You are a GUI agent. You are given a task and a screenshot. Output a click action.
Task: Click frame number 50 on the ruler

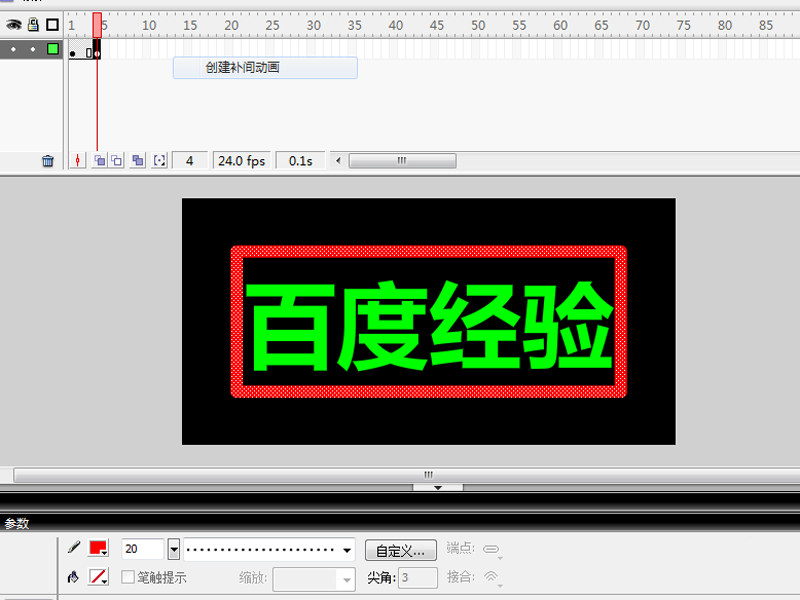click(478, 26)
